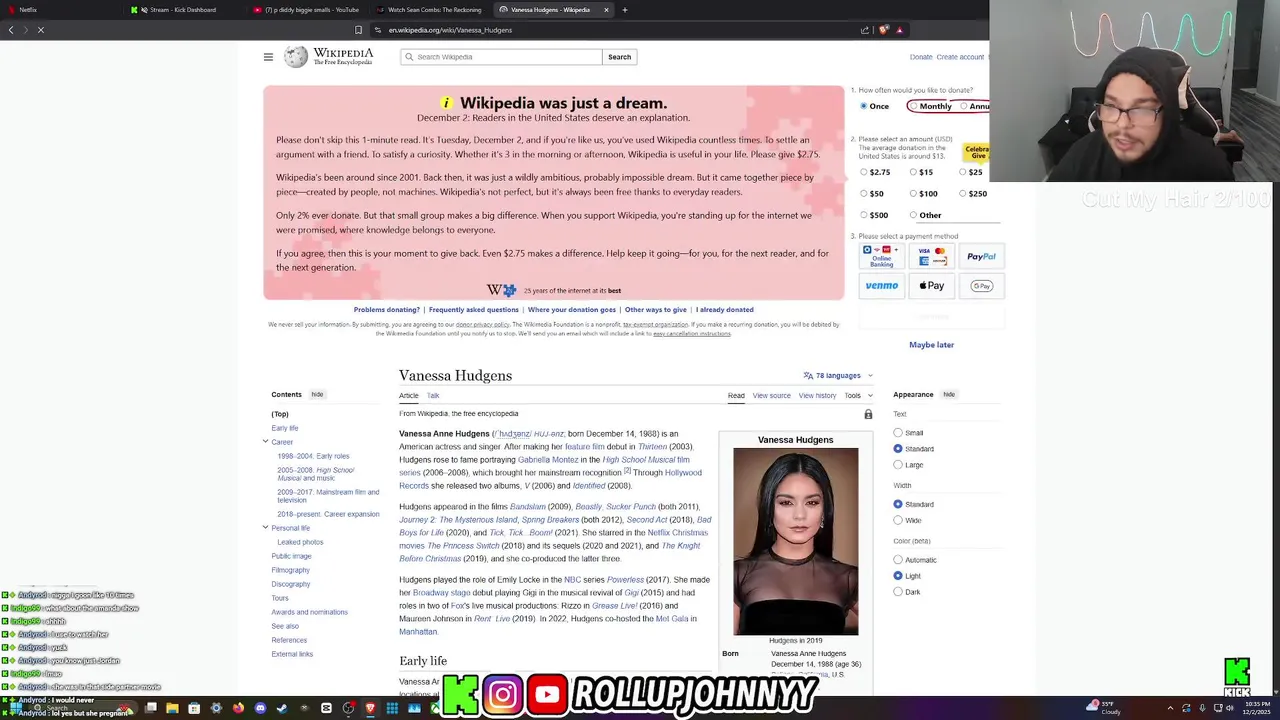
Task: Stop page loading with X button
Action: pos(40,30)
